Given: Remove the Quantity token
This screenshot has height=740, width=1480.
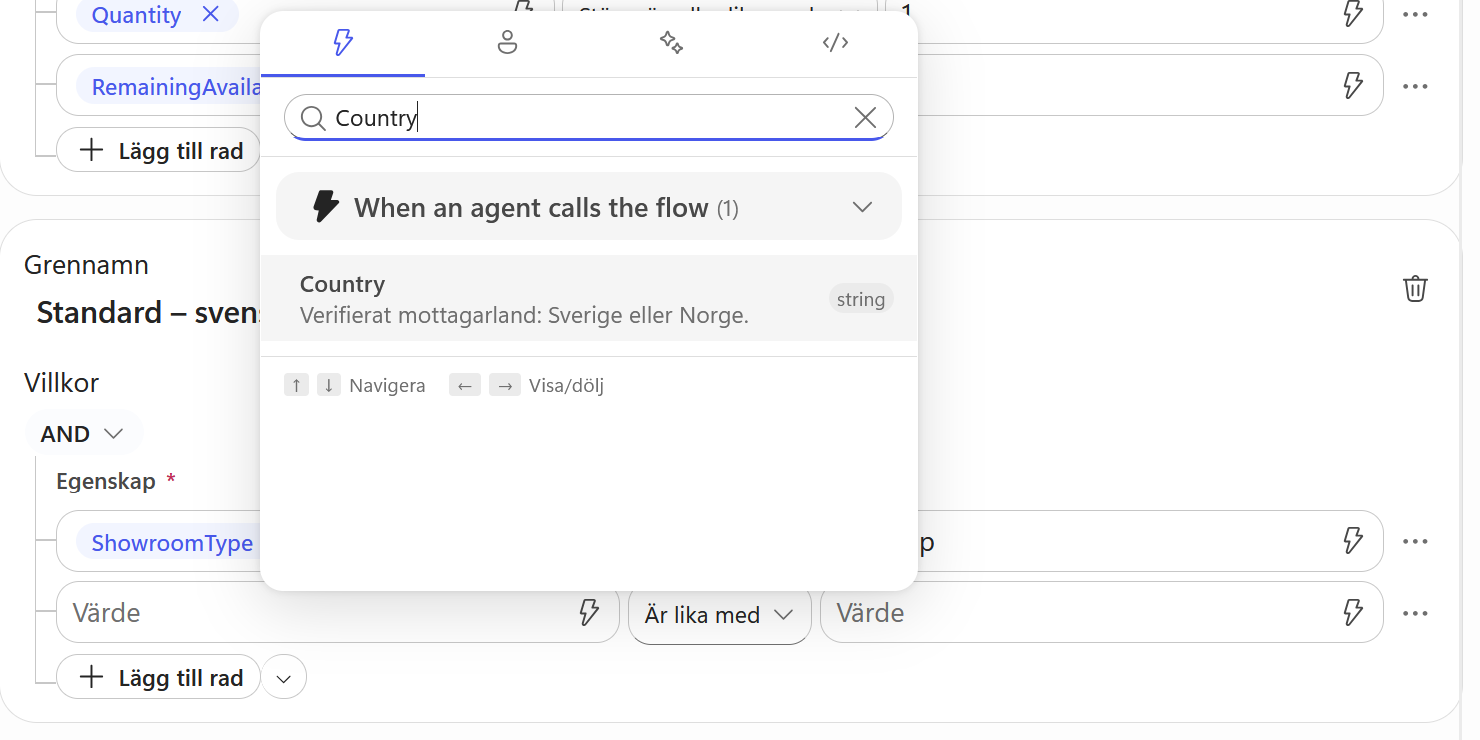Looking at the screenshot, I should pos(210,14).
